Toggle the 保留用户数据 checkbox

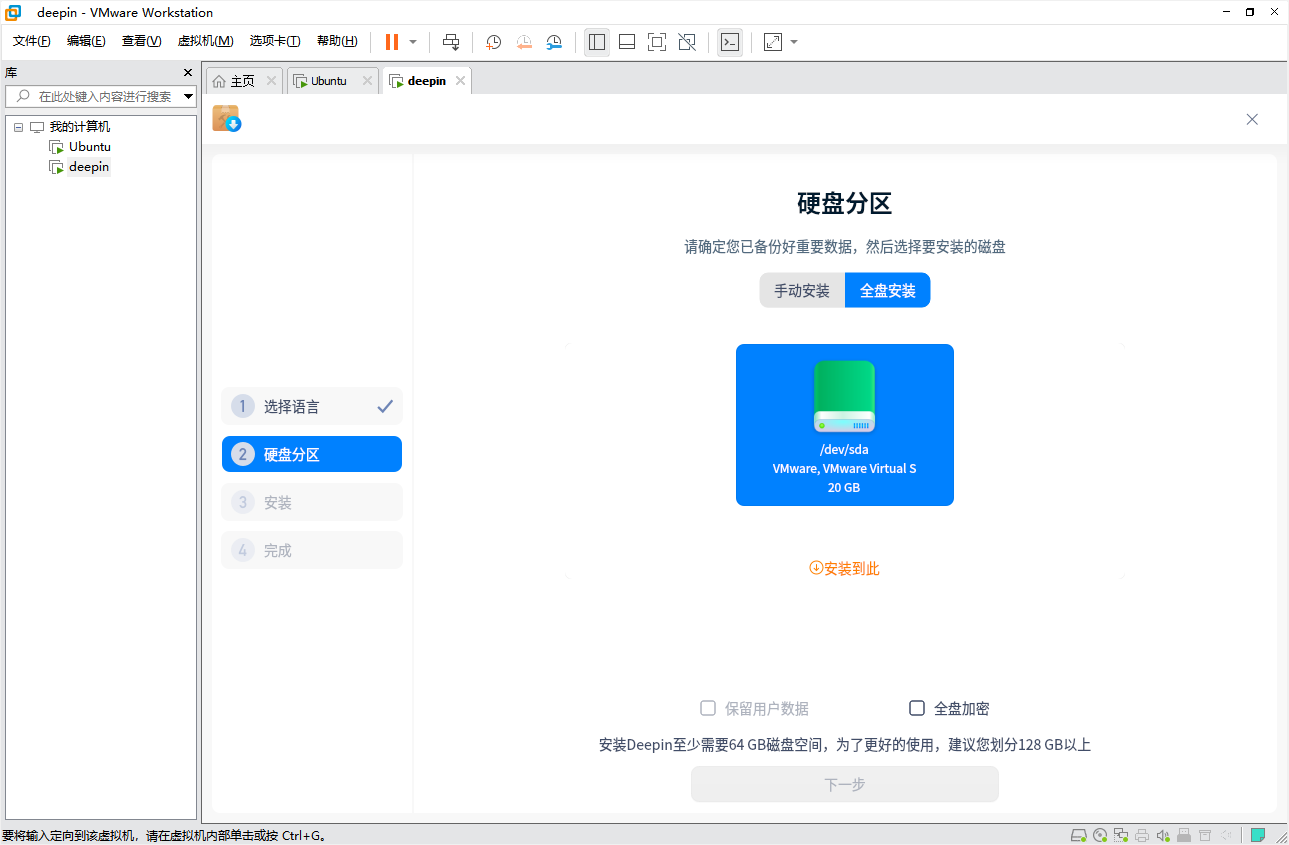(x=708, y=708)
